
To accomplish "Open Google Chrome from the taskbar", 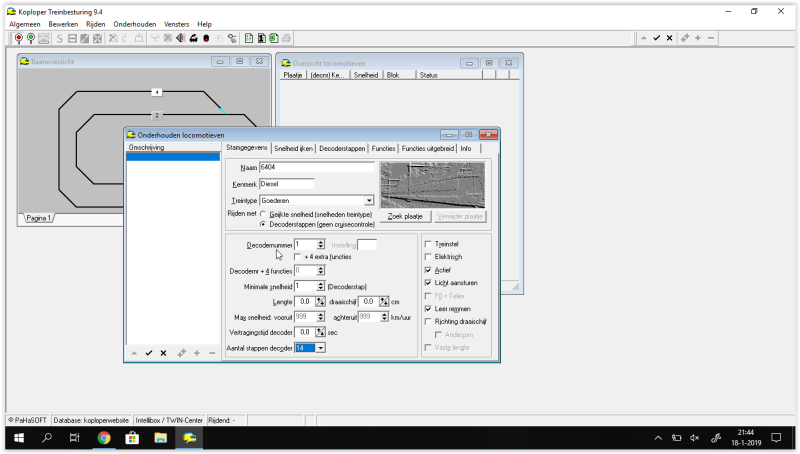I will (x=103, y=438).
